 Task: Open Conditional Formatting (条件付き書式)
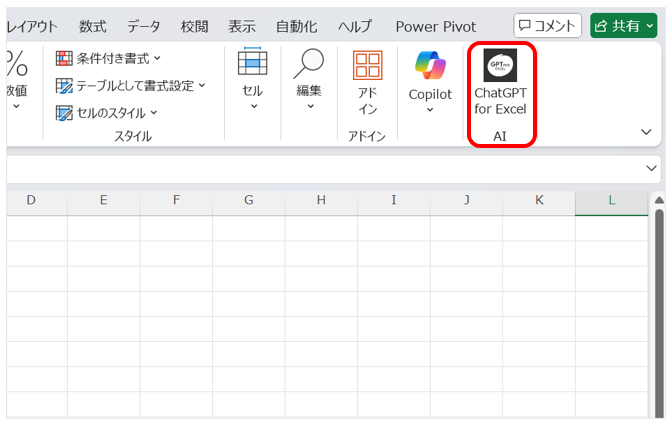[x=108, y=58]
